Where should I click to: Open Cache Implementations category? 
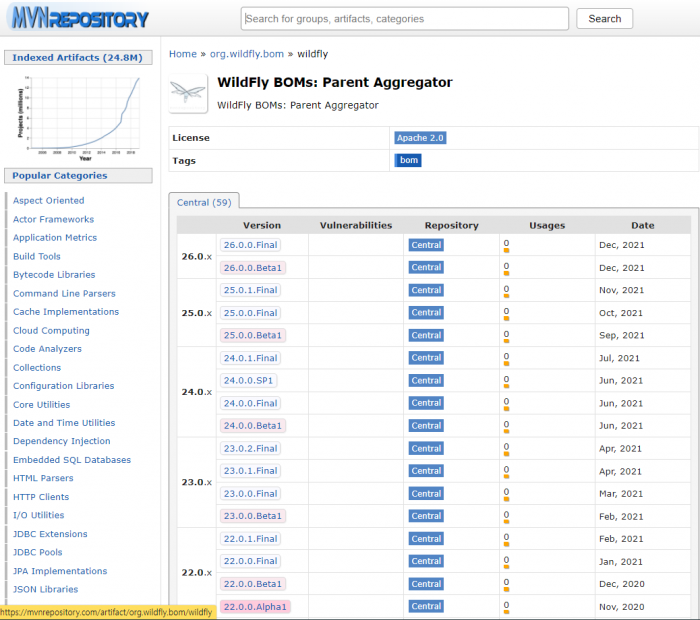[66, 312]
